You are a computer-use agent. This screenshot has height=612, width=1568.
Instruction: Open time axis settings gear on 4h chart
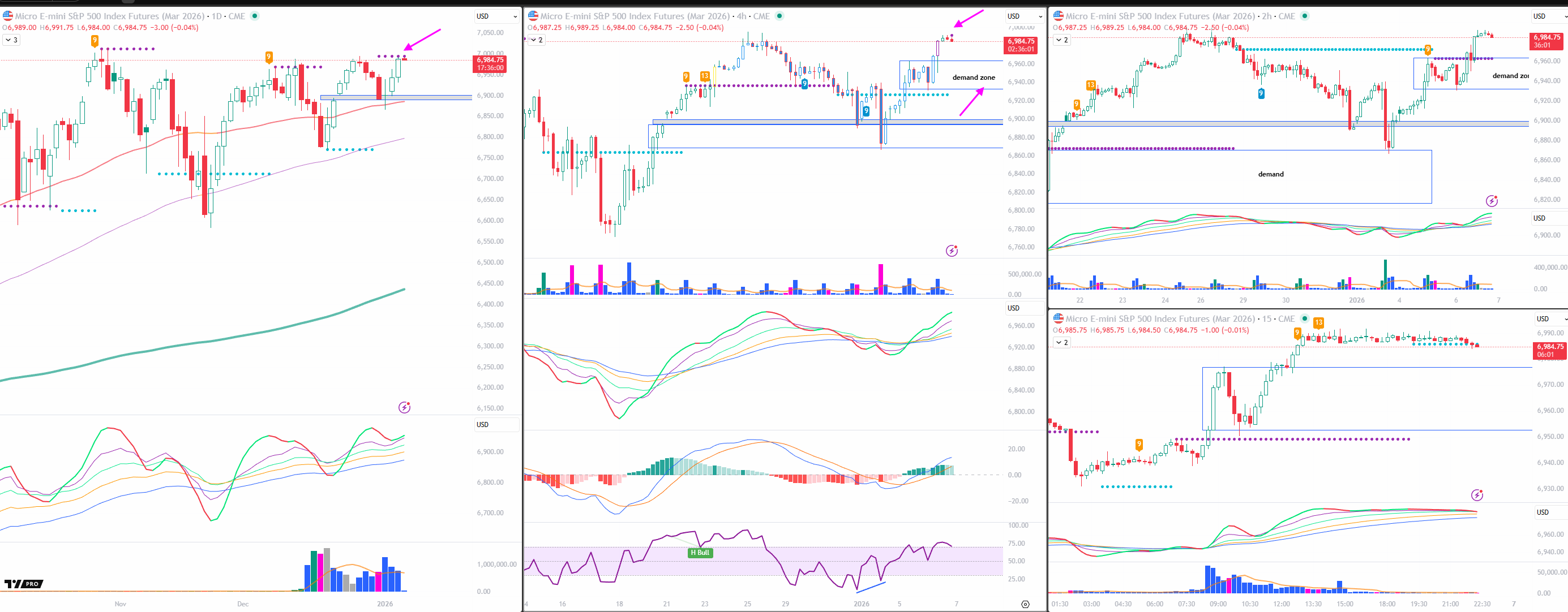pyautogui.click(x=1025, y=604)
